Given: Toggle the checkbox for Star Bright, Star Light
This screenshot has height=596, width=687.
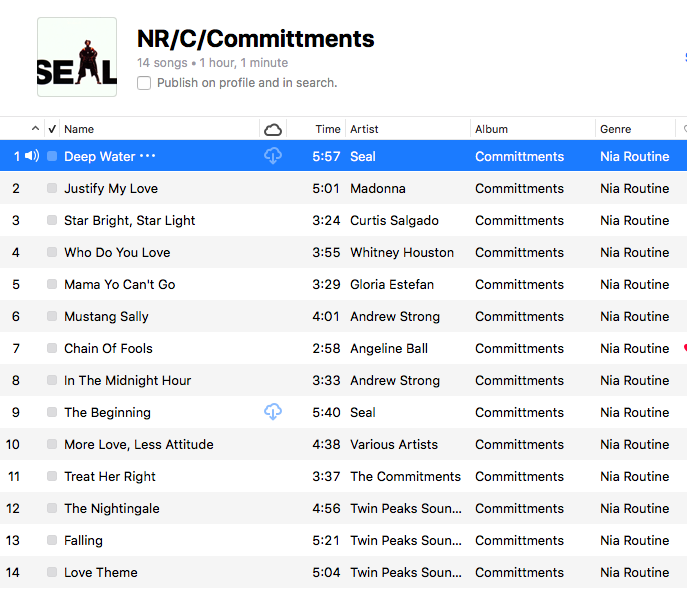Looking at the screenshot, I should pyautogui.click(x=52, y=220).
